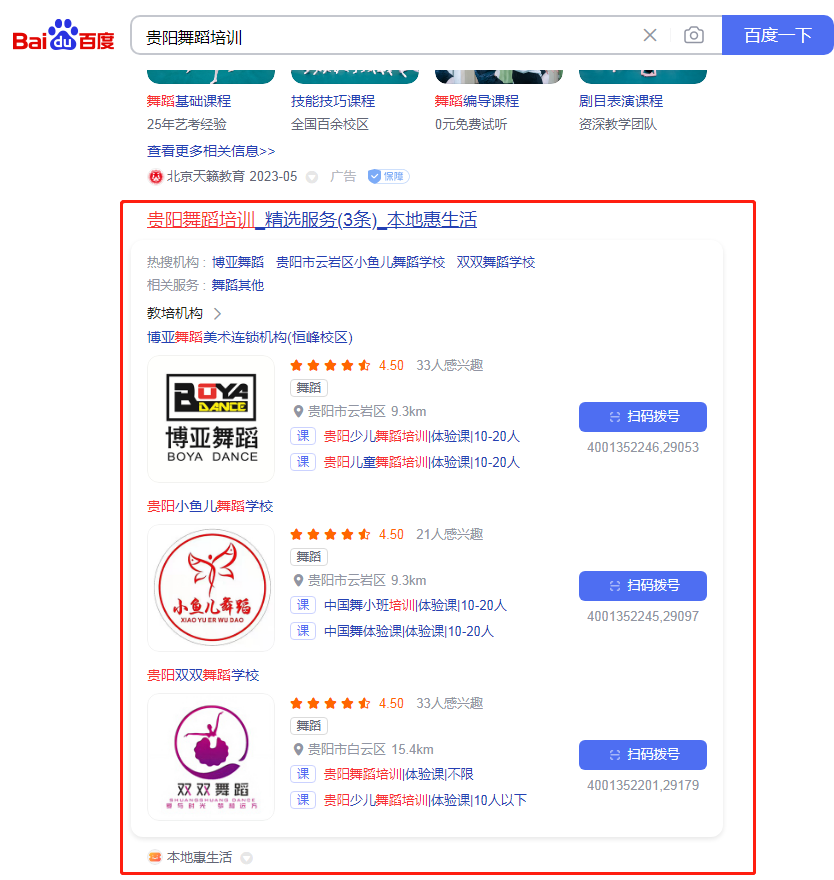Expand dropdown arrow beside 北京天籁教育 2023-05

(x=311, y=177)
